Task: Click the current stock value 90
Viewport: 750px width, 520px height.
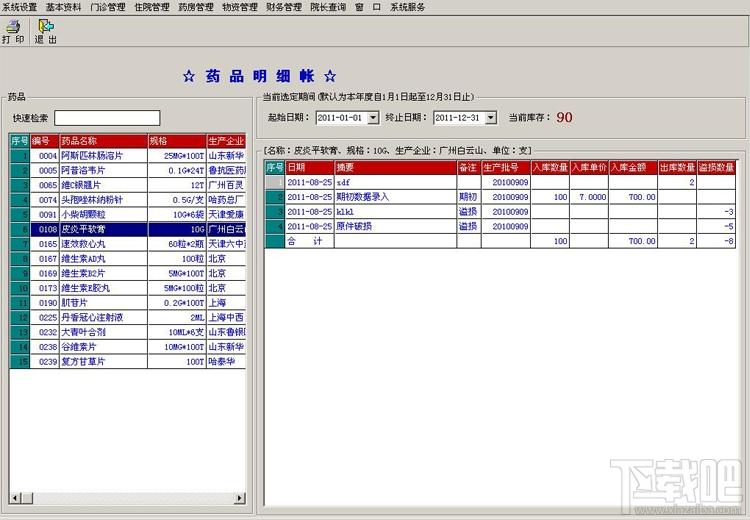Action: [x=564, y=117]
